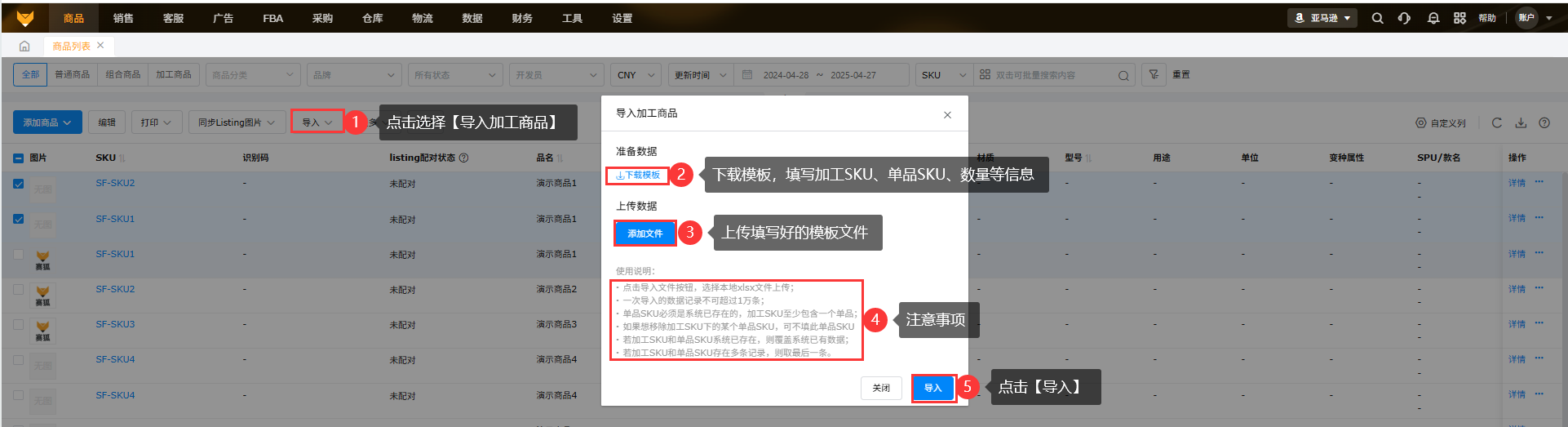
Task: Refresh the product list table
Action: [1497, 122]
